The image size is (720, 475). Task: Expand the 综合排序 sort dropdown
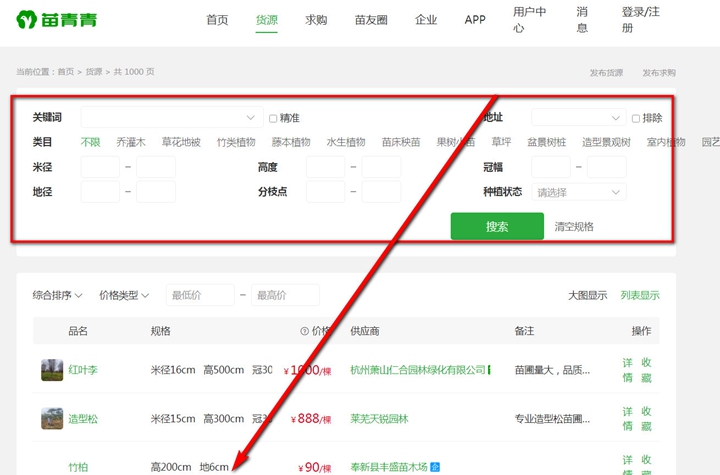[x=57, y=295]
